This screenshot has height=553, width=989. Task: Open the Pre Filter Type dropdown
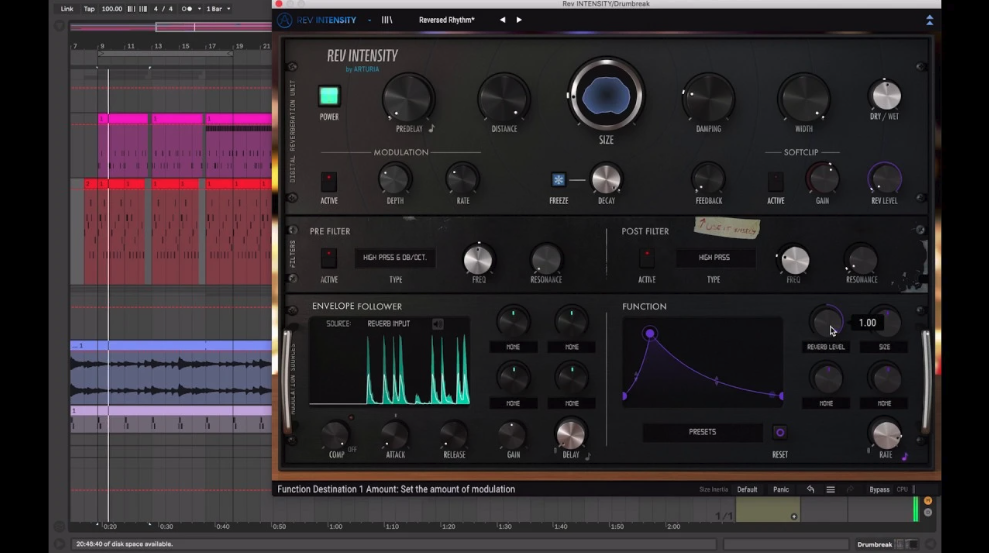pyautogui.click(x=393, y=258)
